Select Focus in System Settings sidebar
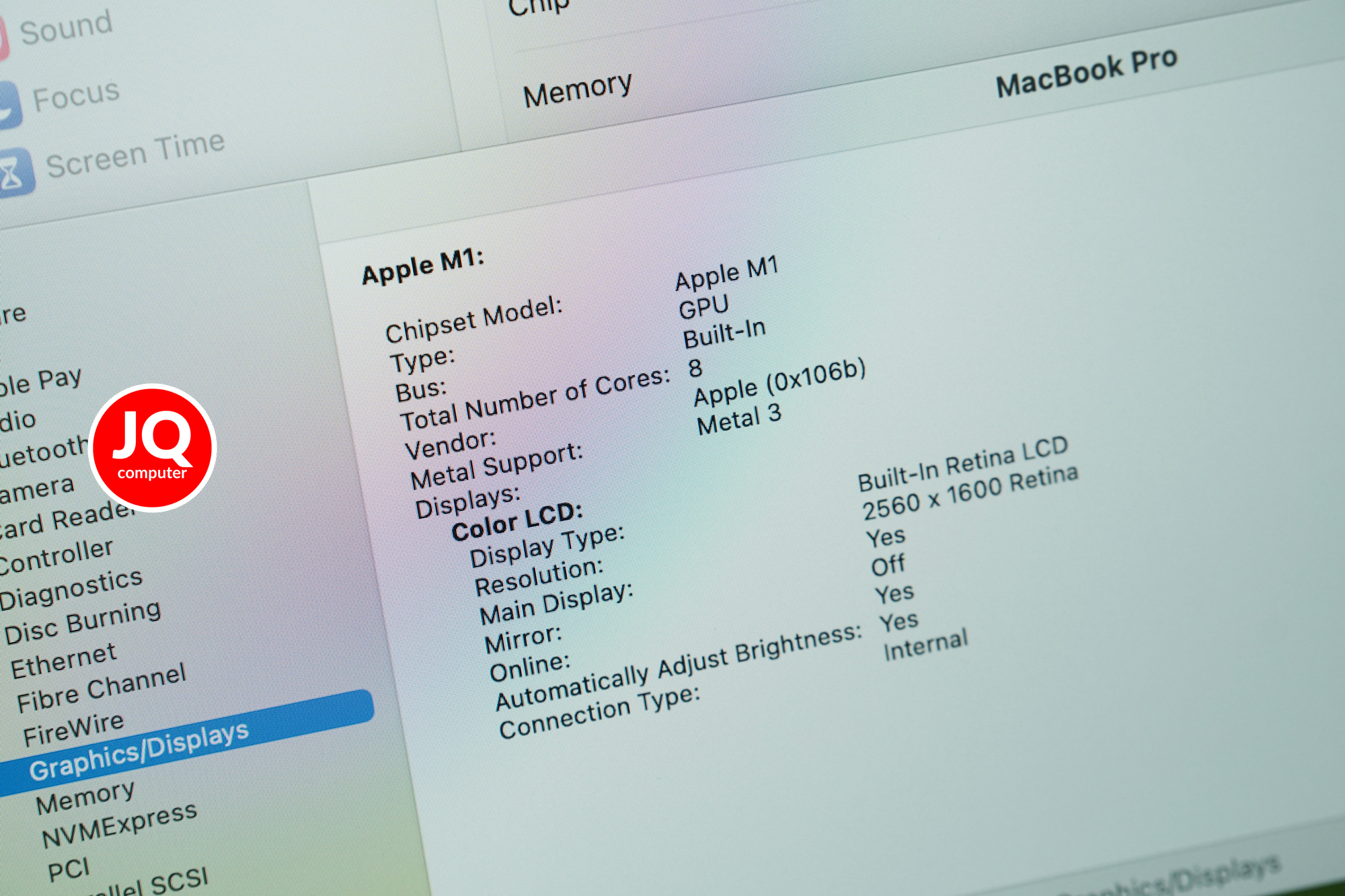This screenshot has width=1345, height=896. (x=76, y=96)
